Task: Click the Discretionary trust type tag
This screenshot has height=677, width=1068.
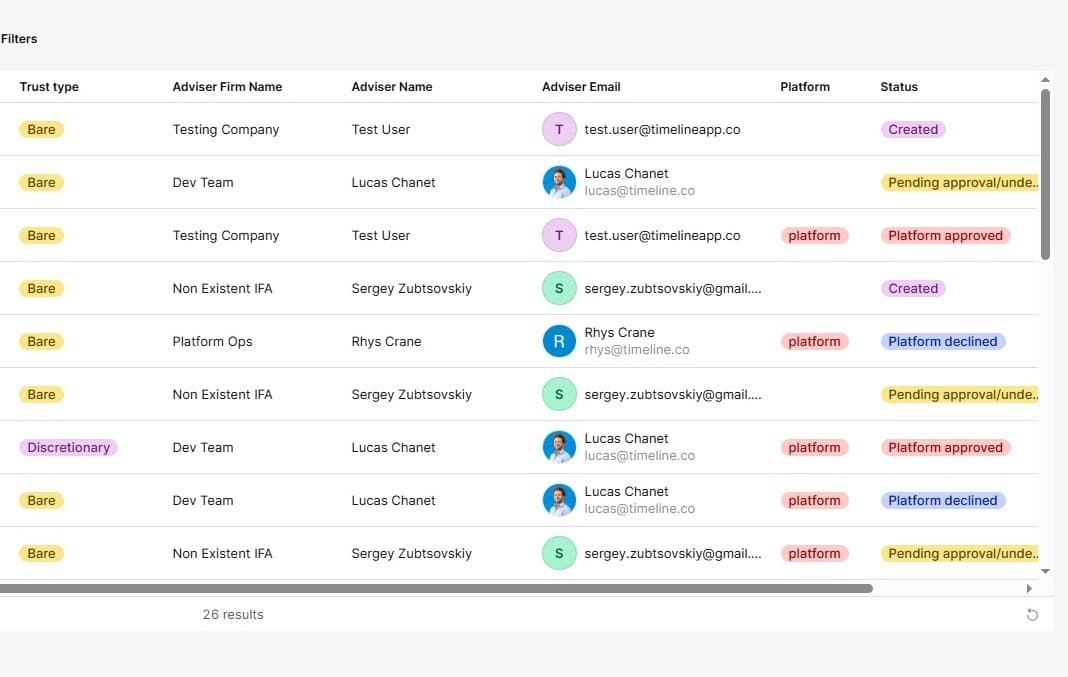Action: 68,447
